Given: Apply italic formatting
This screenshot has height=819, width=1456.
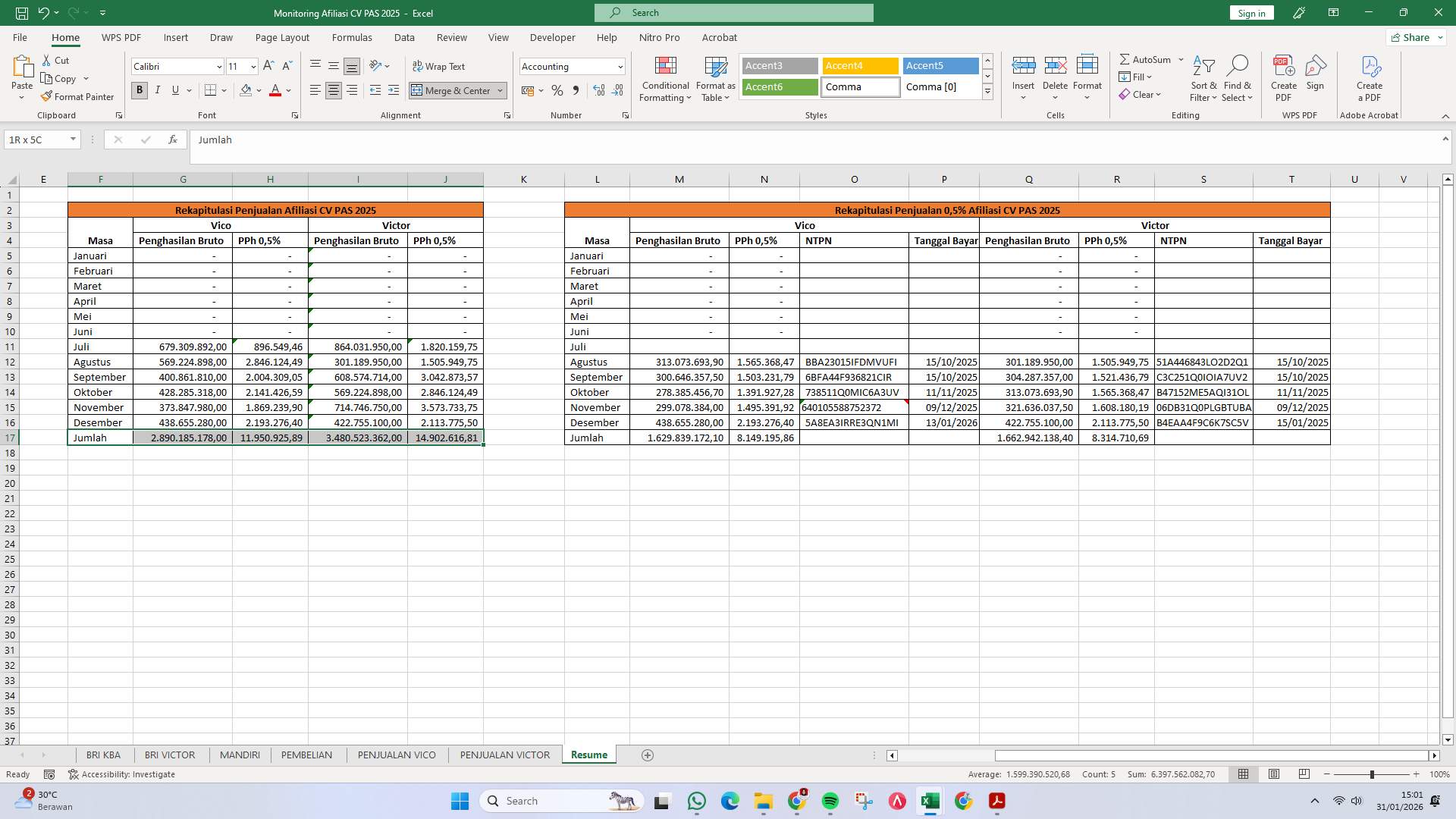Looking at the screenshot, I should (x=158, y=90).
